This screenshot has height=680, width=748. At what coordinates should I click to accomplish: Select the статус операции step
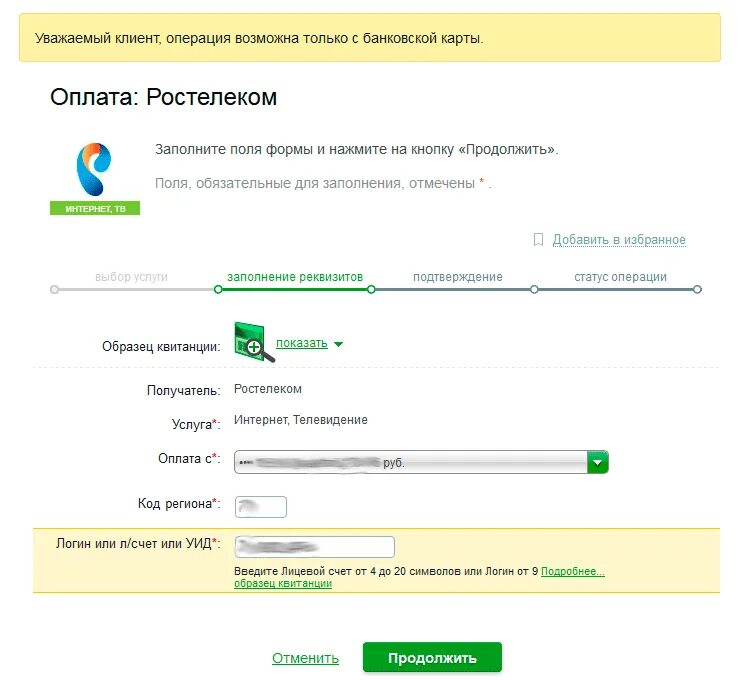[620, 277]
